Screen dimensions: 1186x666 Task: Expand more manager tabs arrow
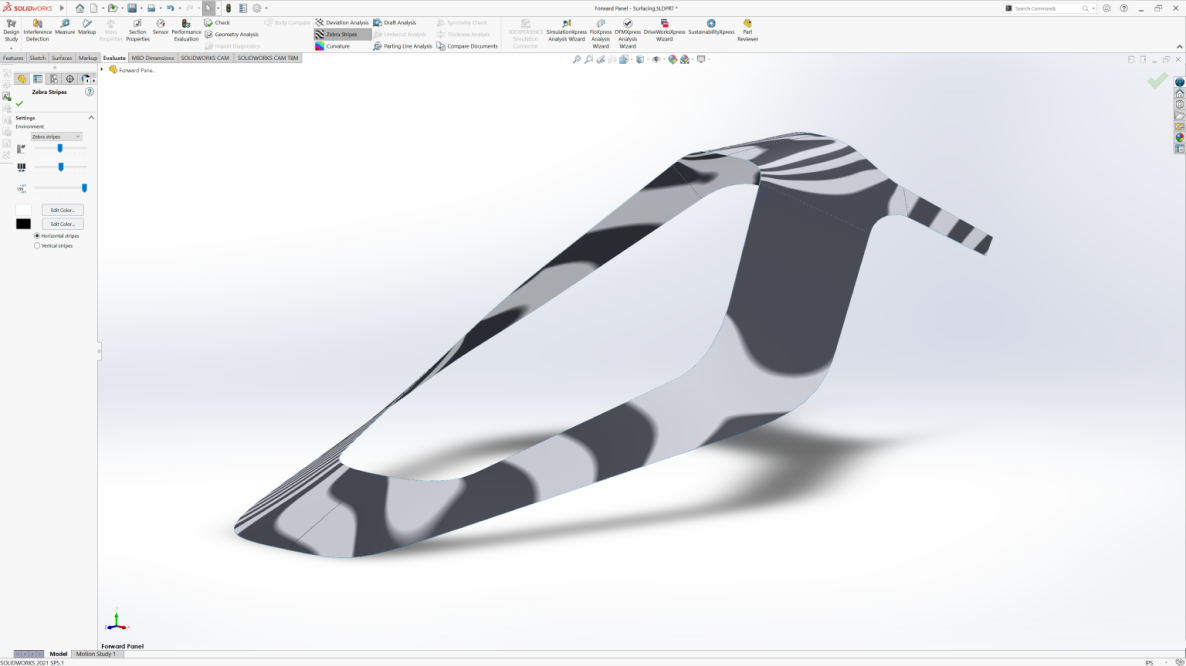pyautogui.click(x=94, y=79)
